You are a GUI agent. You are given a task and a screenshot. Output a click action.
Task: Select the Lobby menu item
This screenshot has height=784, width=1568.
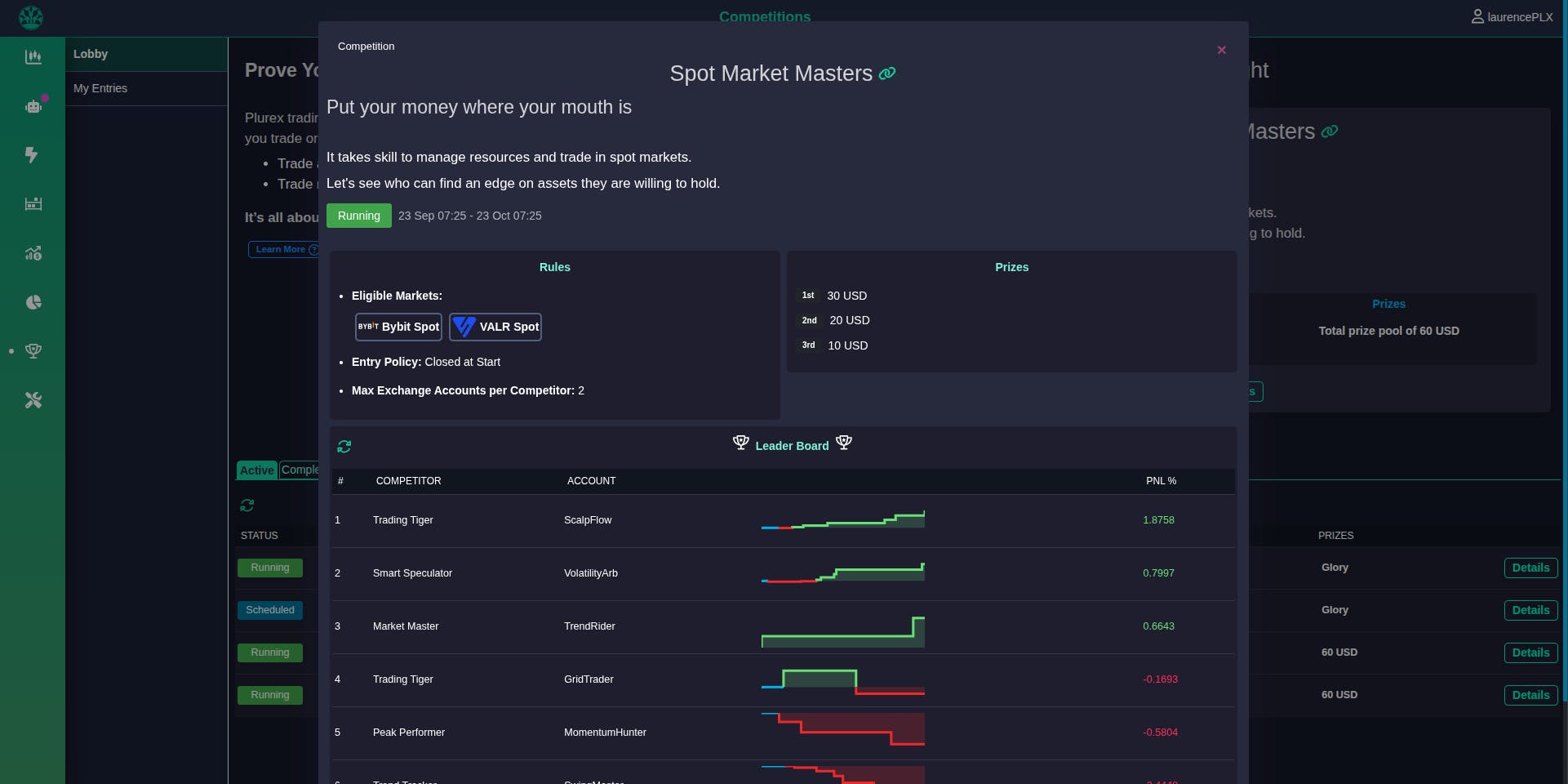pos(91,54)
